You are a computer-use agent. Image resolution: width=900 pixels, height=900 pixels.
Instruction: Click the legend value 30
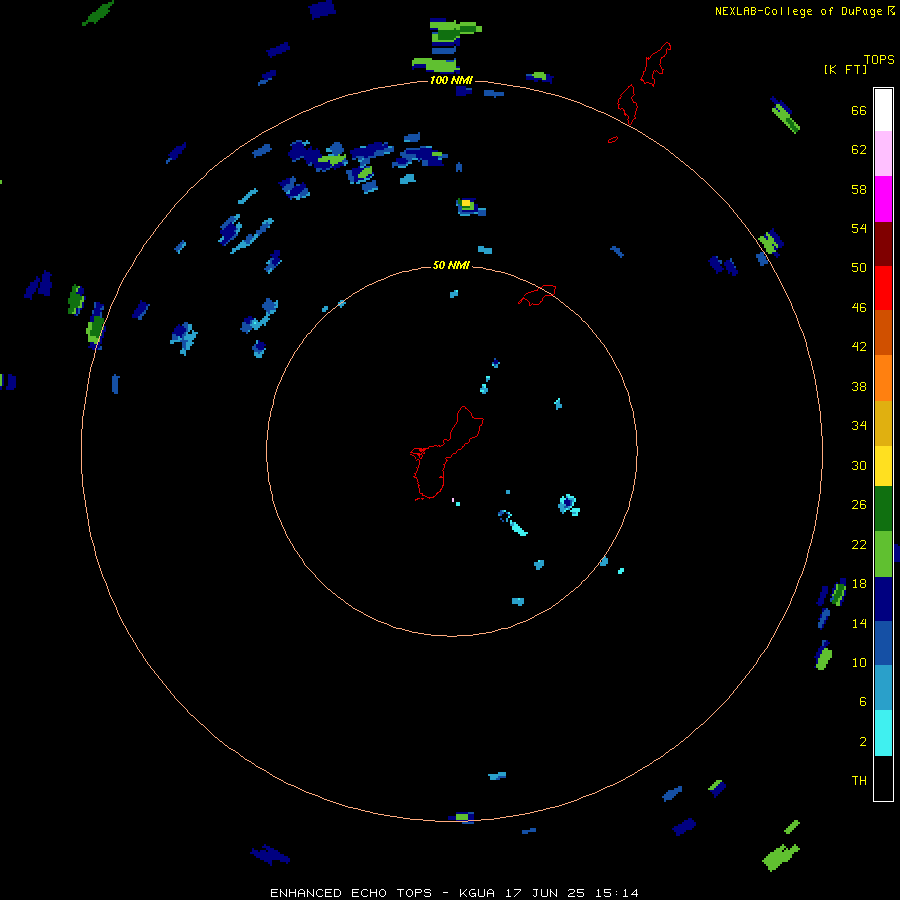tap(859, 465)
